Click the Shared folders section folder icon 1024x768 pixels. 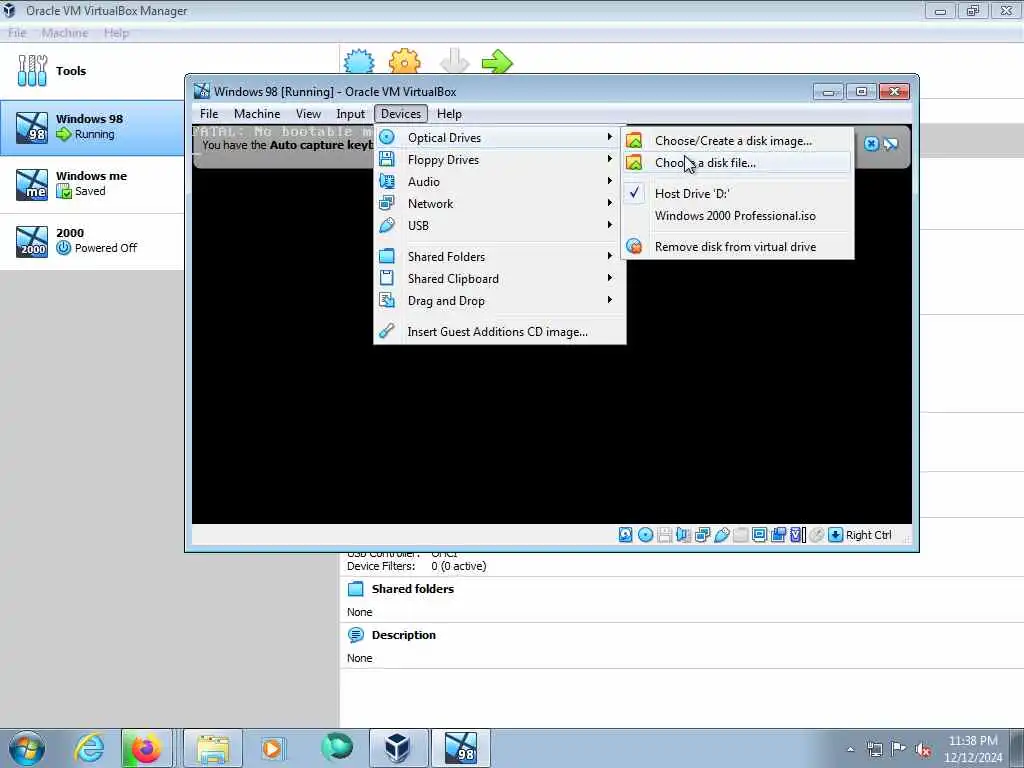pos(355,589)
